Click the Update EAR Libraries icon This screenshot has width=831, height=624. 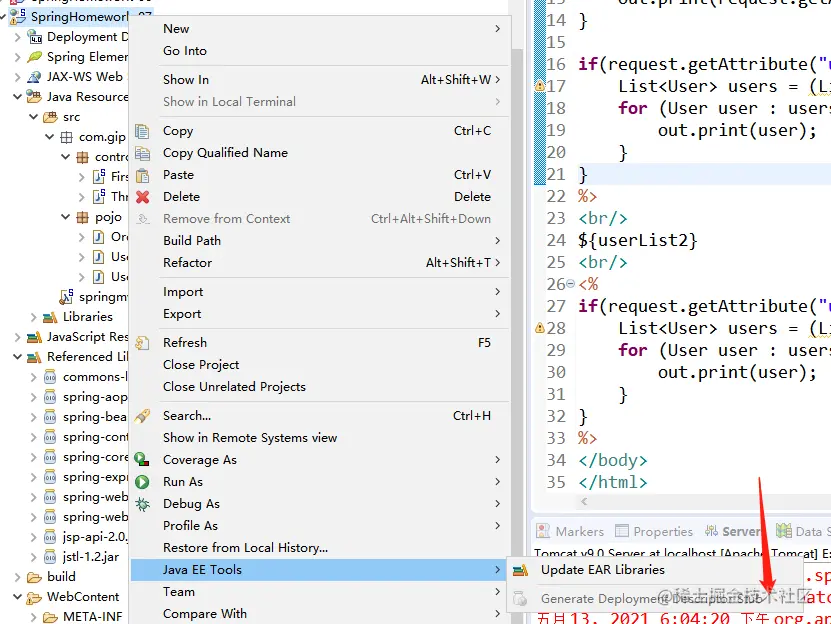(520, 570)
